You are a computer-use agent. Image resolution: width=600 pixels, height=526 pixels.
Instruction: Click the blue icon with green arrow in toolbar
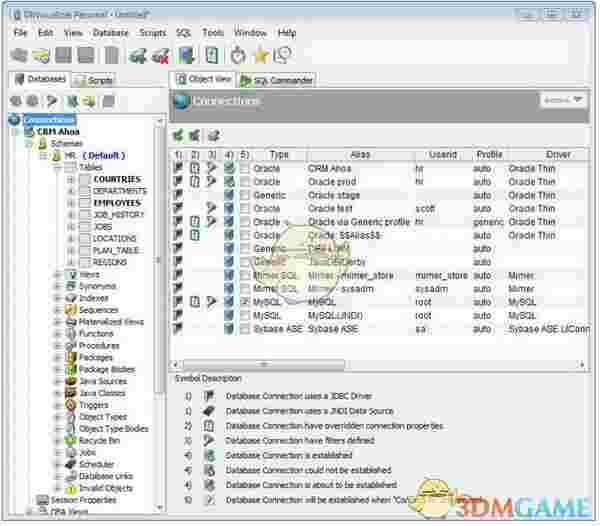coord(187,56)
